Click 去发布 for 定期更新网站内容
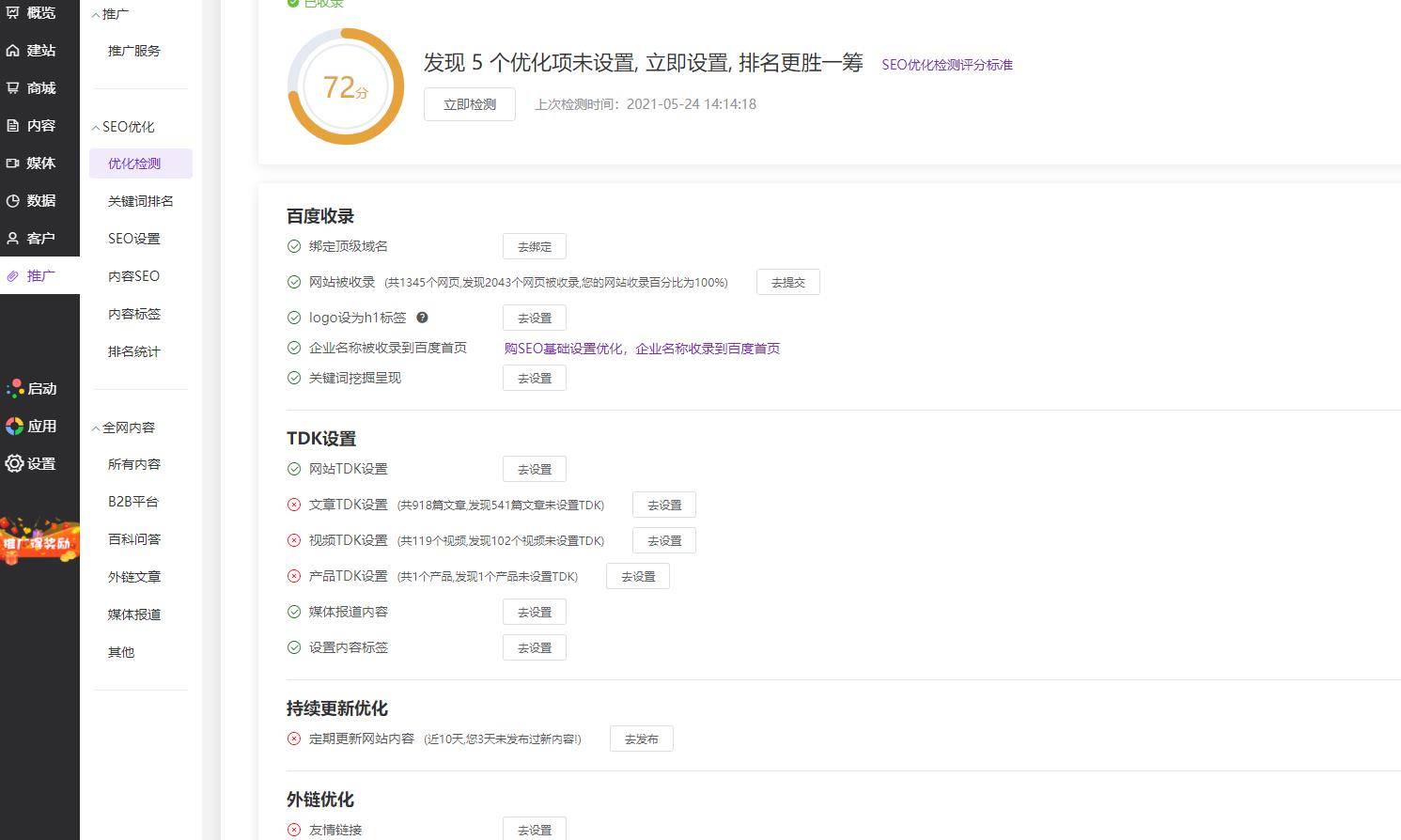 [641, 739]
